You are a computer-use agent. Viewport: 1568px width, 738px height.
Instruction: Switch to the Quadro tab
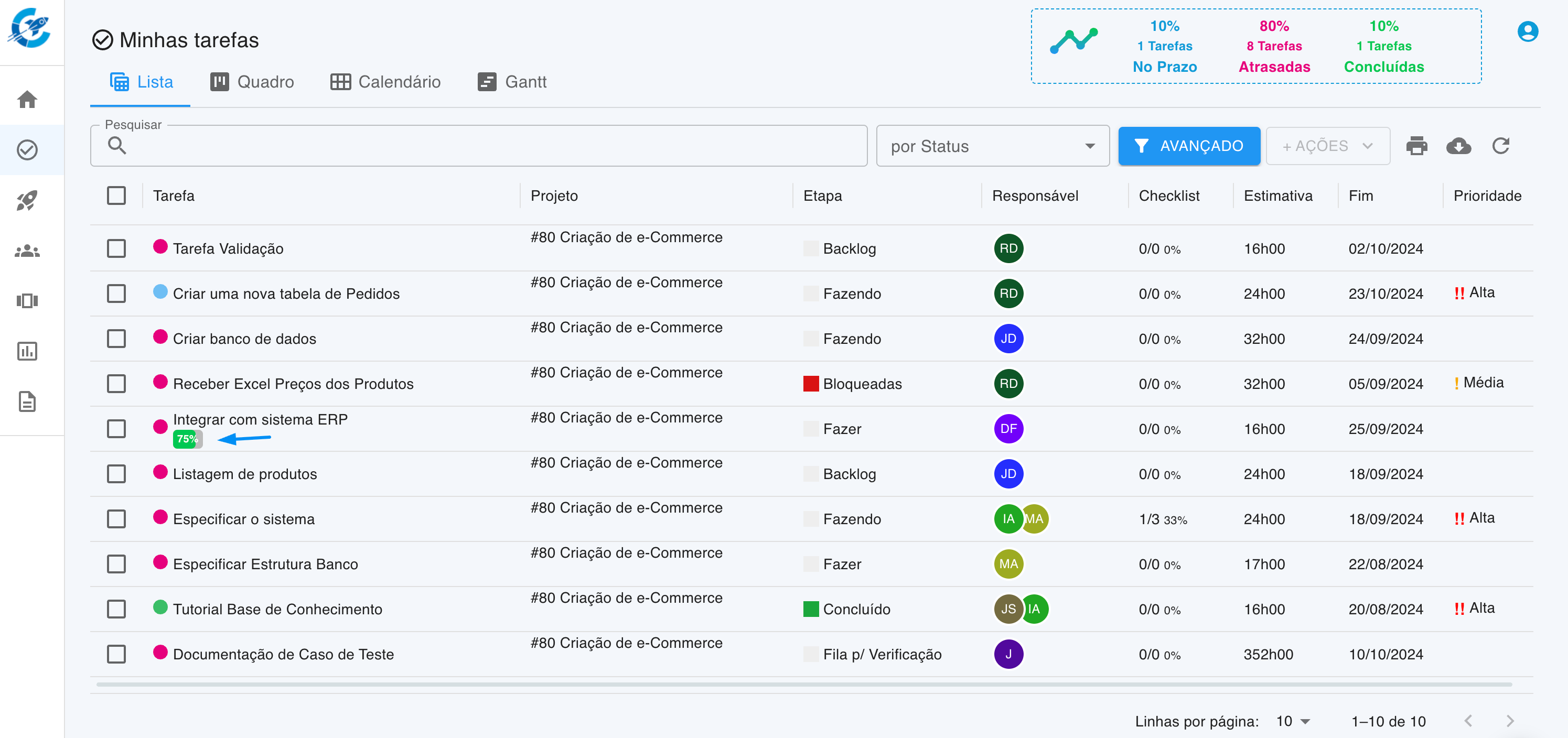253,82
